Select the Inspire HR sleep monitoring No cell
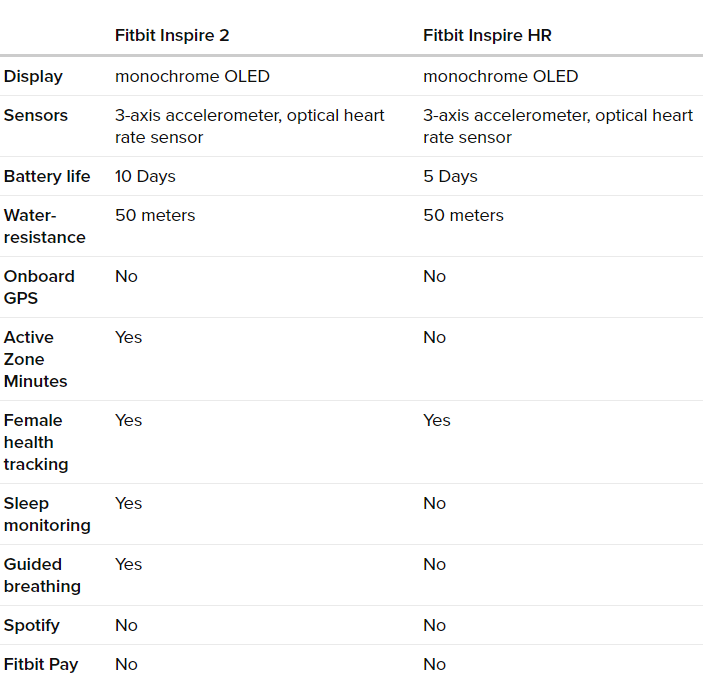 pyautogui.click(x=434, y=503)
